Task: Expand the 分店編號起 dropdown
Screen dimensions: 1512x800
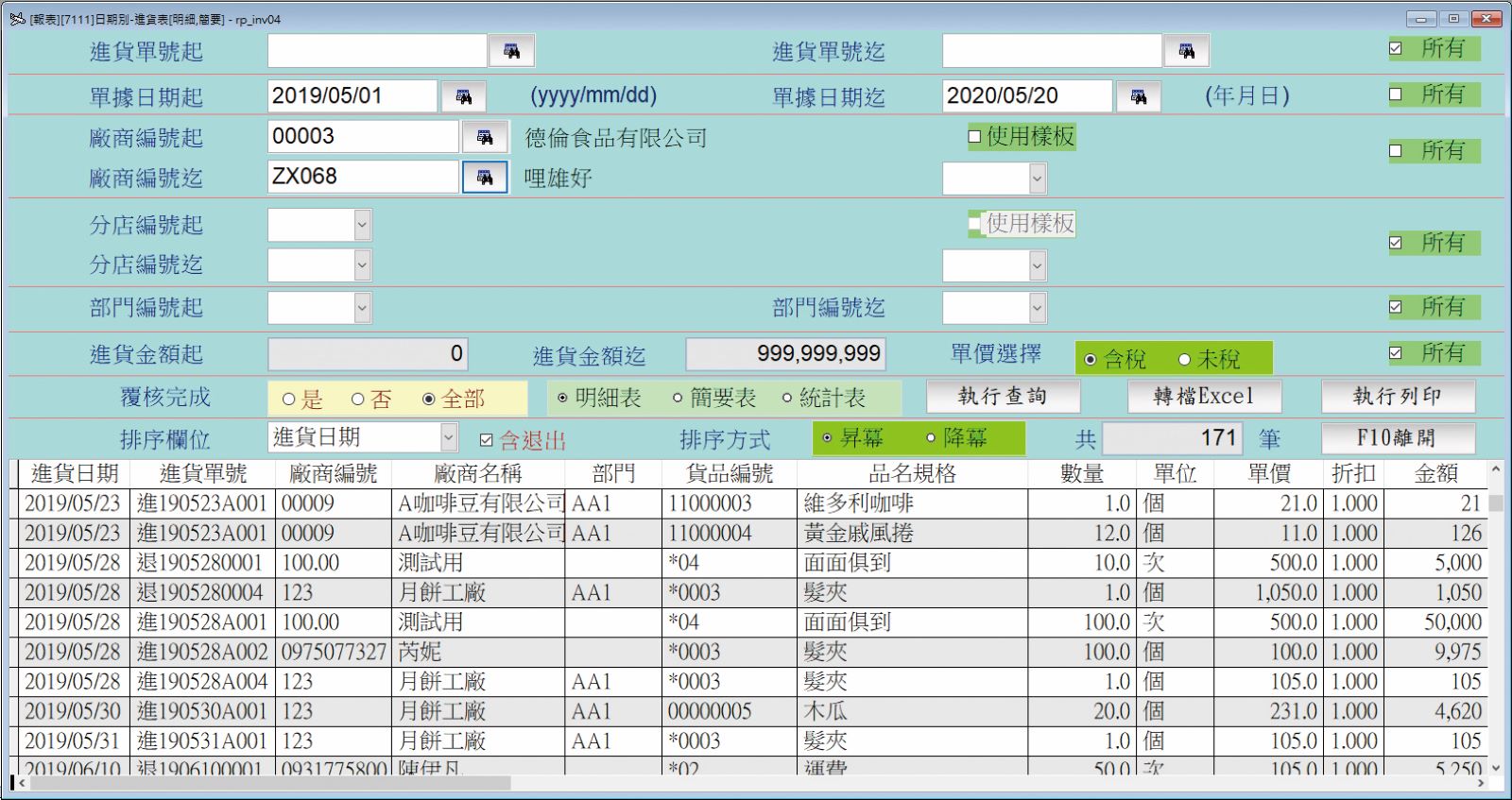Action: (x=362, y=225)
